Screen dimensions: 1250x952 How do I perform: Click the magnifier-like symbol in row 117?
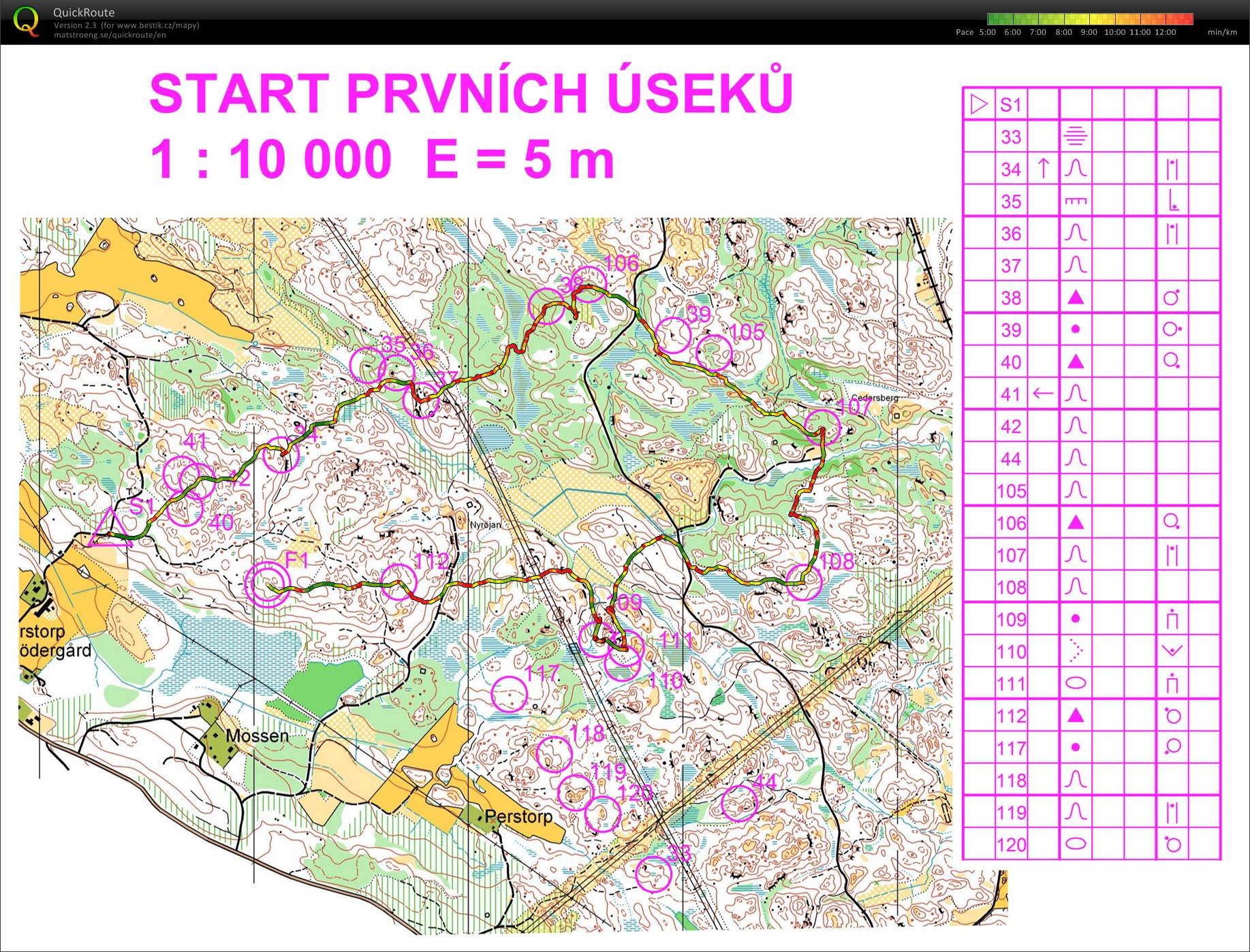coord(1172,747)
